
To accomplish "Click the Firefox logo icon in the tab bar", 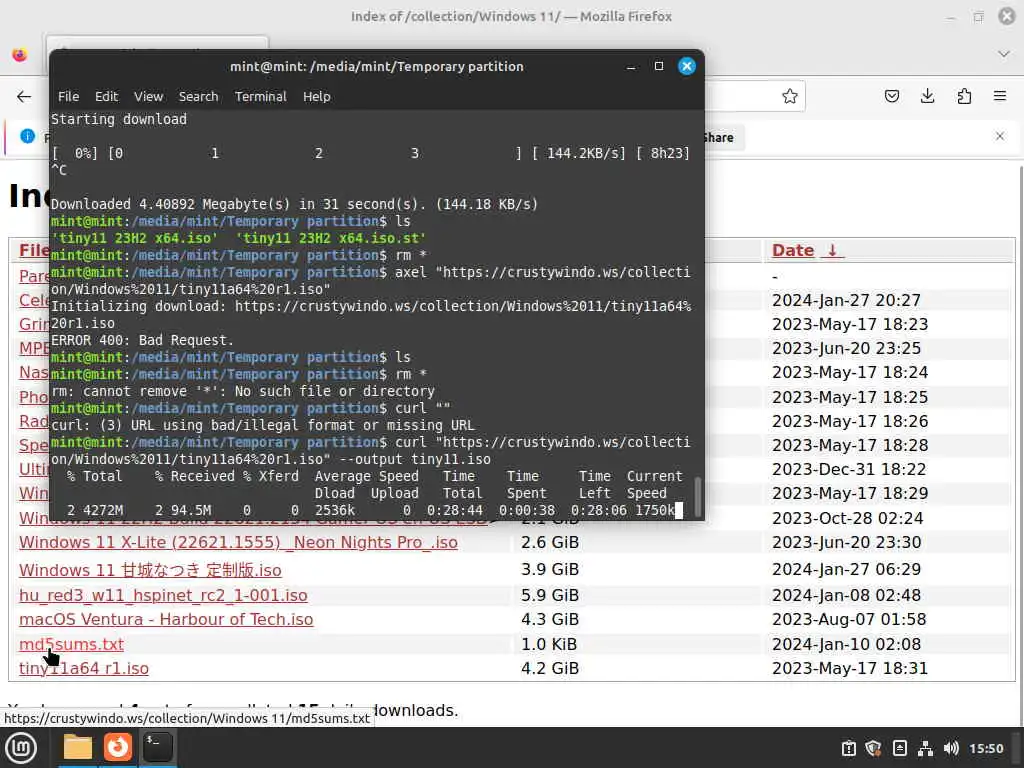I will (20, 55).
